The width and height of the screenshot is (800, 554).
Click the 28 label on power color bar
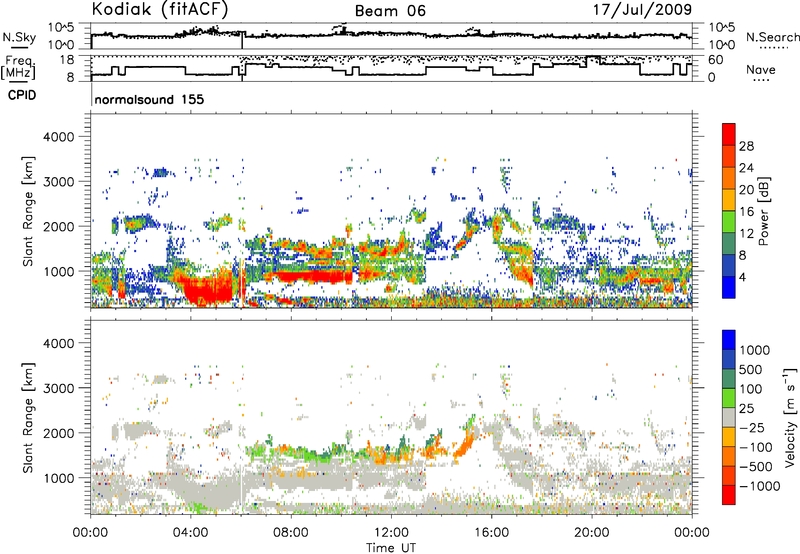point(746,146)
